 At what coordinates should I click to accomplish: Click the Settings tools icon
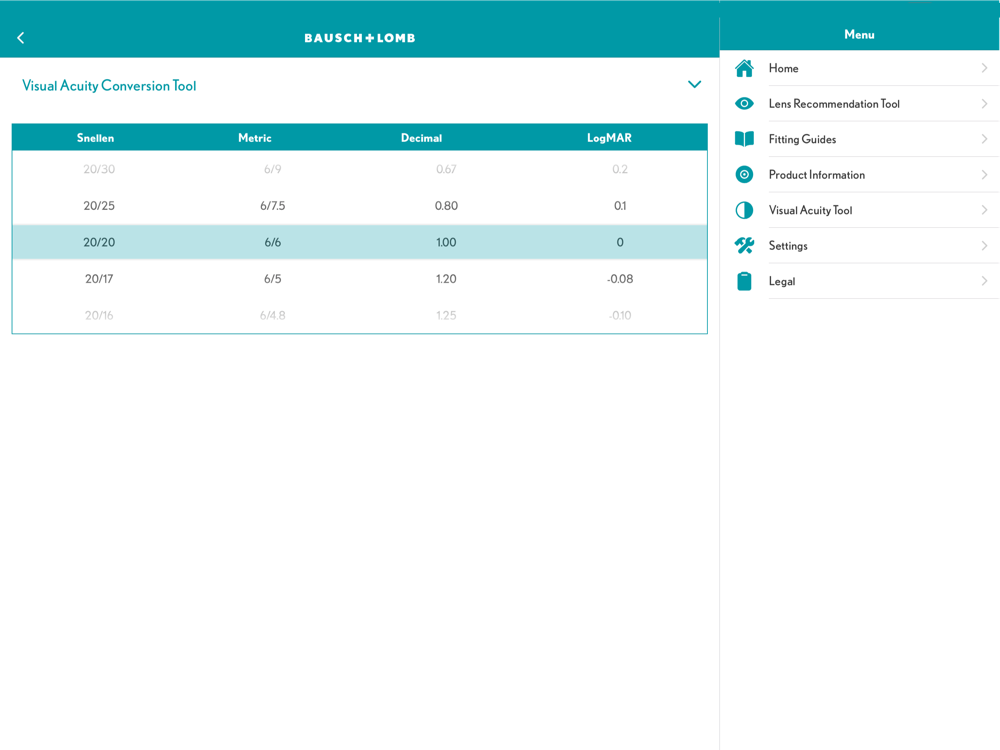tap(744, 246)
